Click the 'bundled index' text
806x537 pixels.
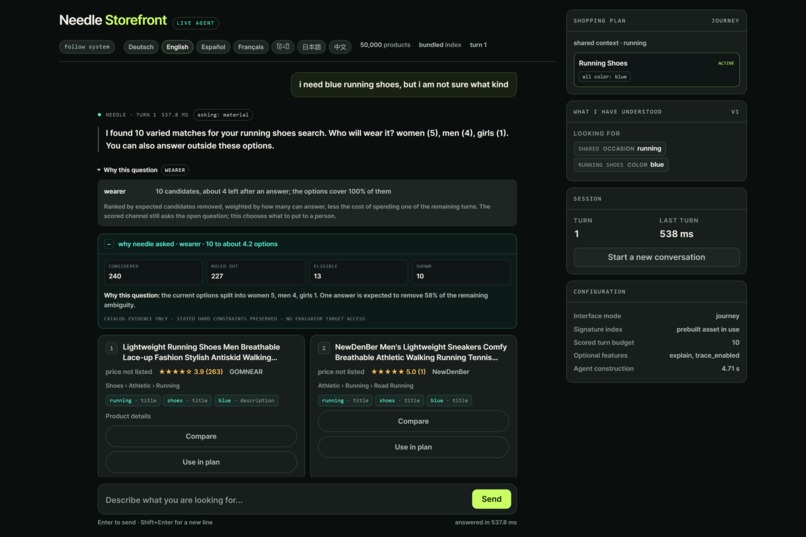439,45
